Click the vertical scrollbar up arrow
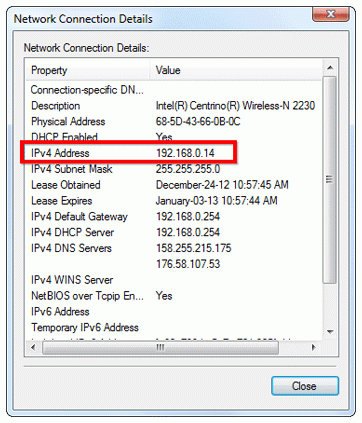Image resolution: width=362 pixels, height=423 pixels. pyautogui.click(x=330, y=68)
